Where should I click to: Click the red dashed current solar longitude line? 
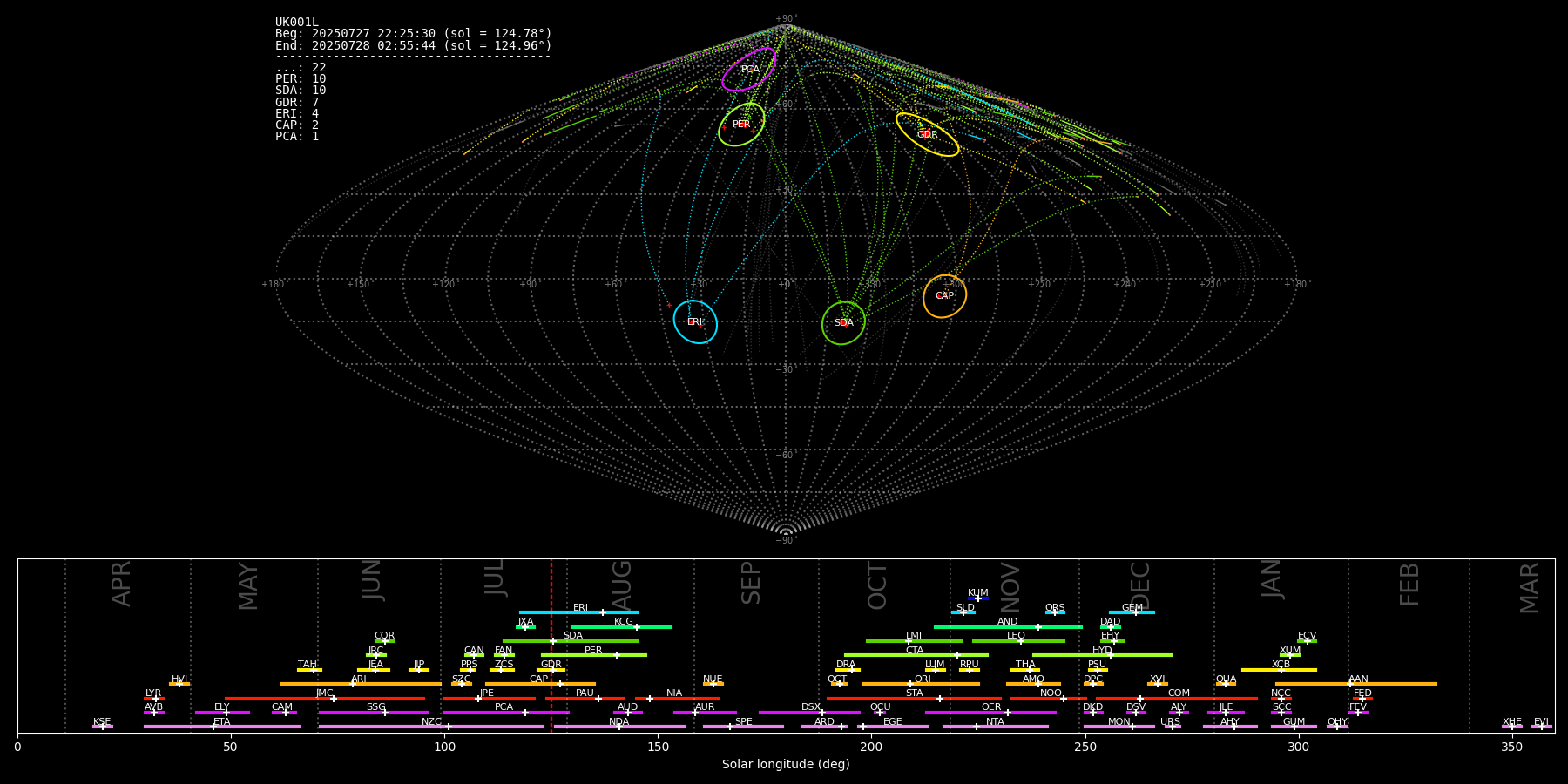coord(551,645)
